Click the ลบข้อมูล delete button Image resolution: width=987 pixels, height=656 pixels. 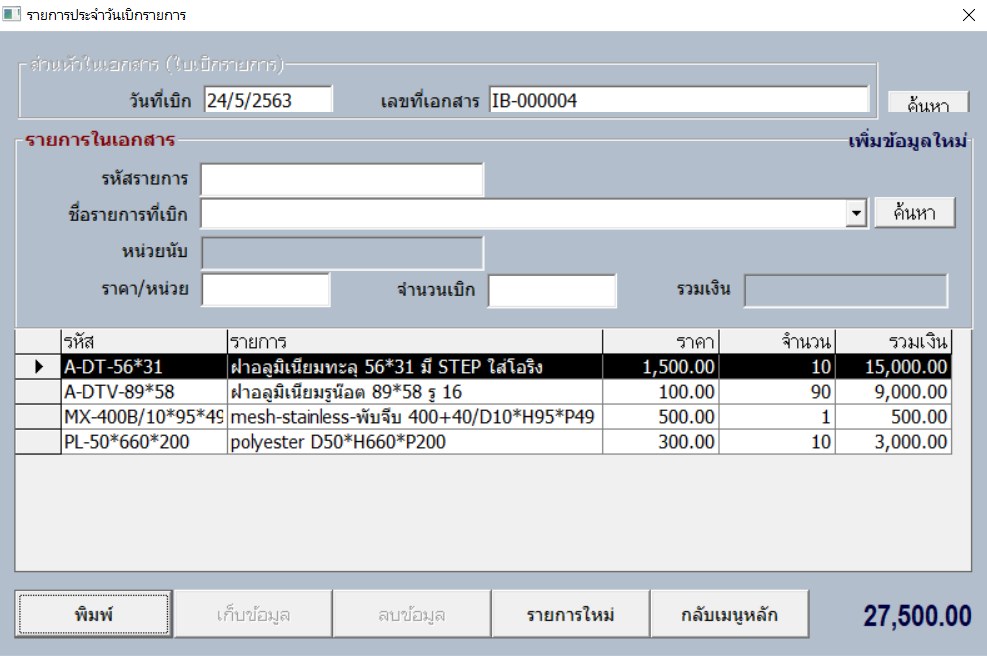click(412, 614)
